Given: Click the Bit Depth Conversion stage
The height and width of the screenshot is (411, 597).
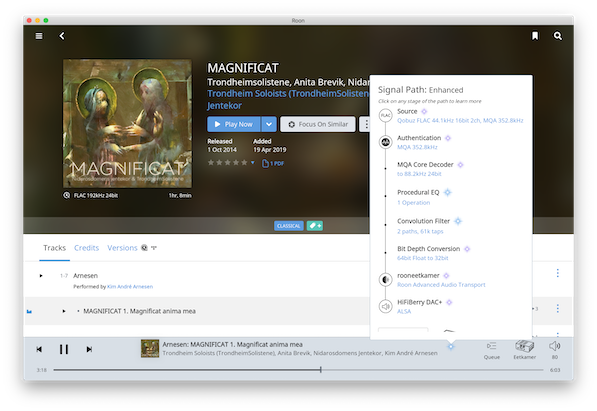Looking at the screenshot, I should click(428, 249).
